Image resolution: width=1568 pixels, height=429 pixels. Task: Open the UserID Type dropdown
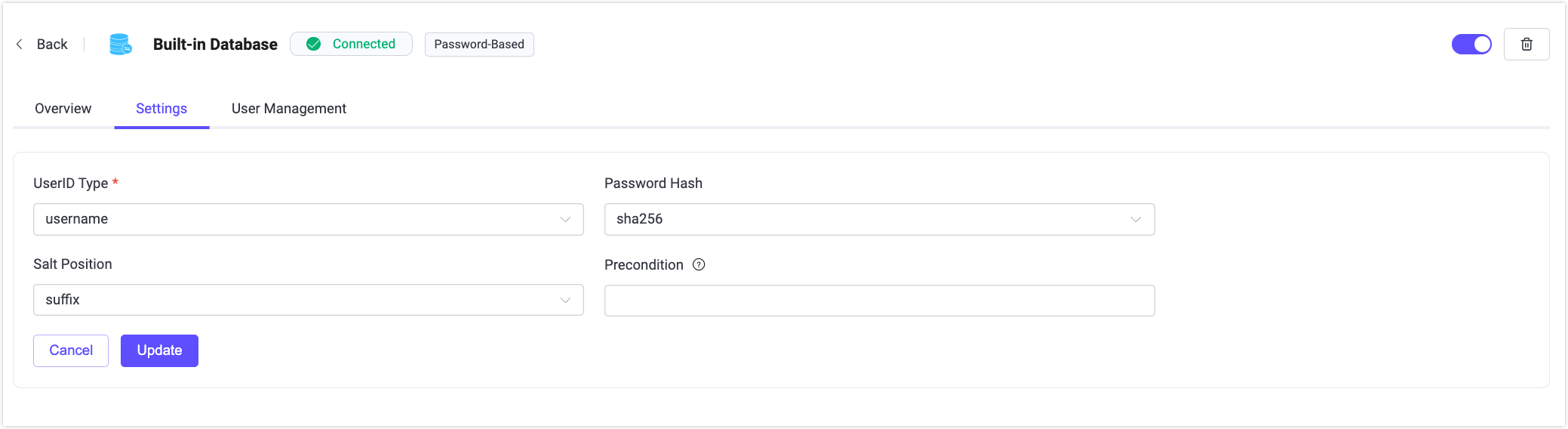pos(308,219)
